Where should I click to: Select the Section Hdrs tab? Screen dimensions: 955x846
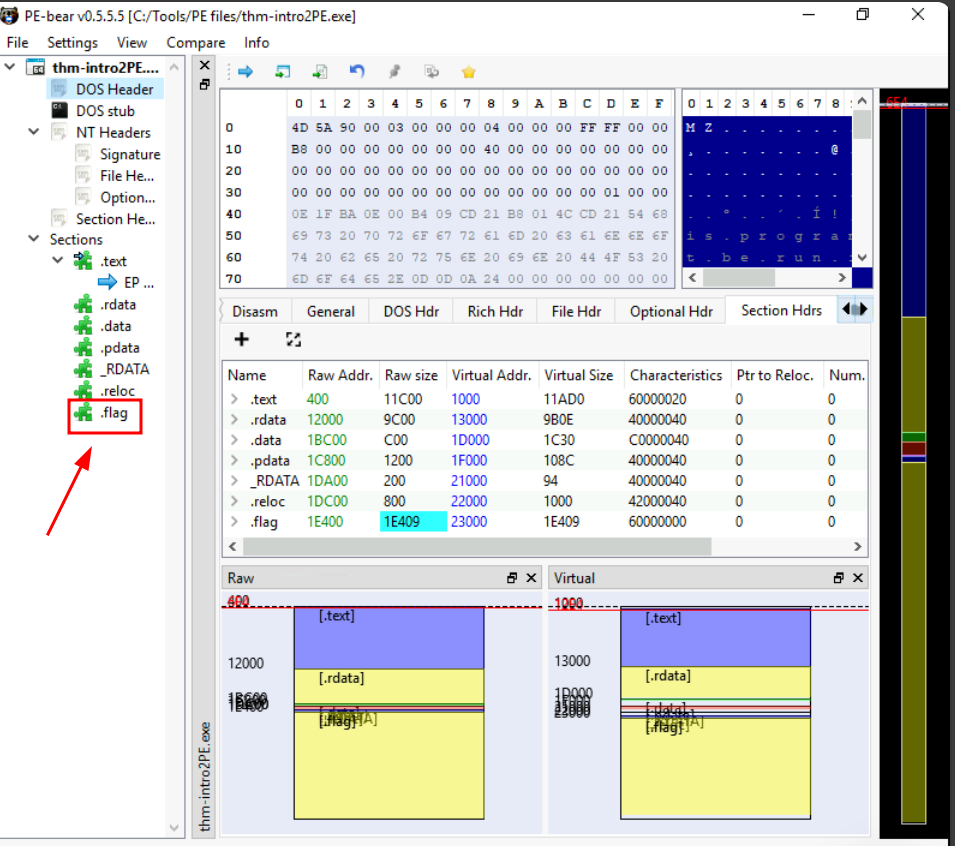click(x=781, y=310)
